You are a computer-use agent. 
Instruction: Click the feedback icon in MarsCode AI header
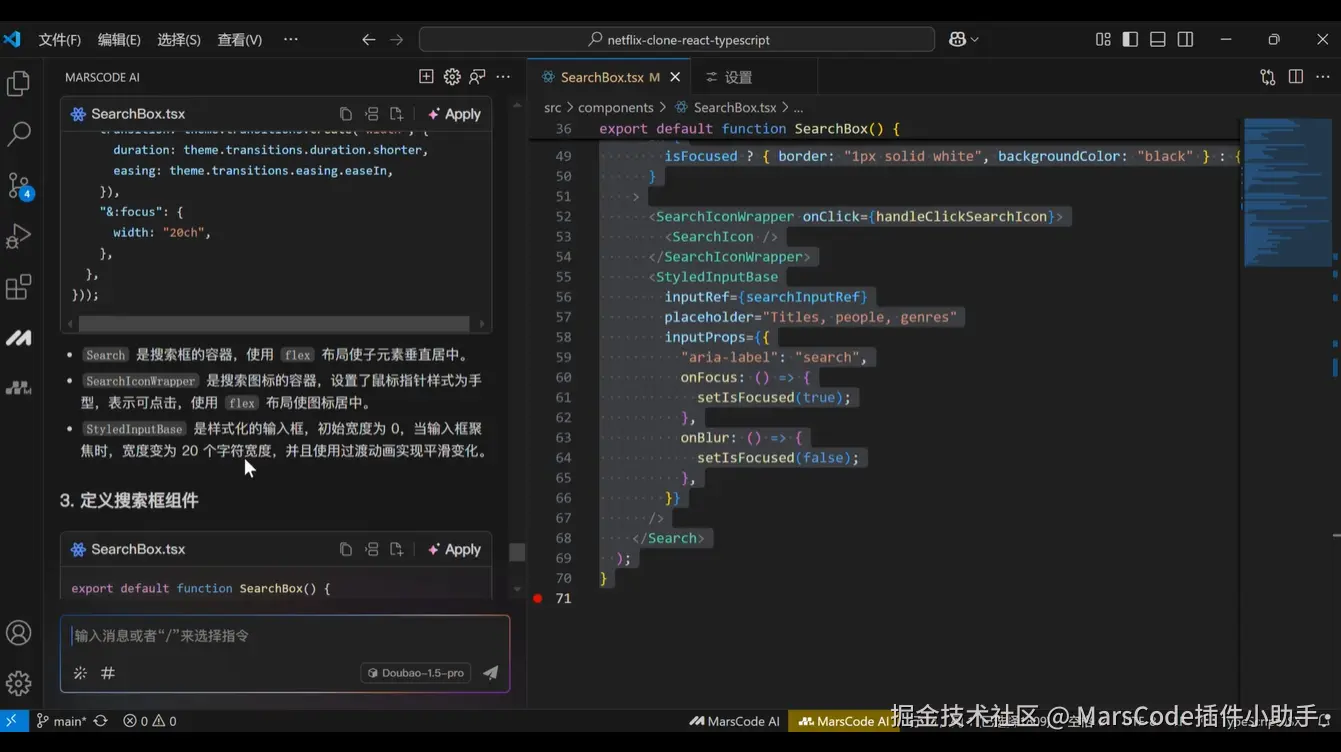coord(478,77)
